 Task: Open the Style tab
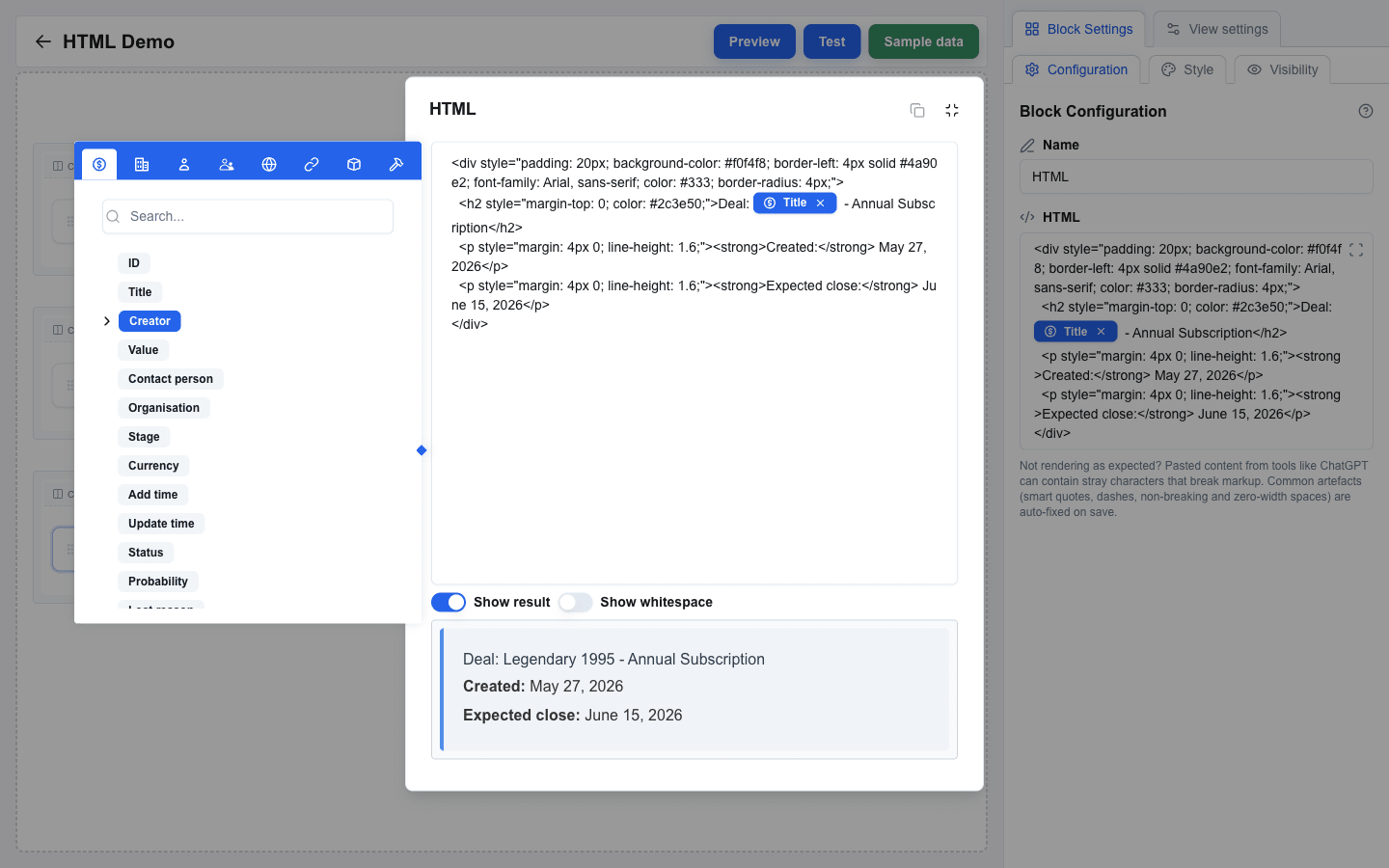point(1187,69)
